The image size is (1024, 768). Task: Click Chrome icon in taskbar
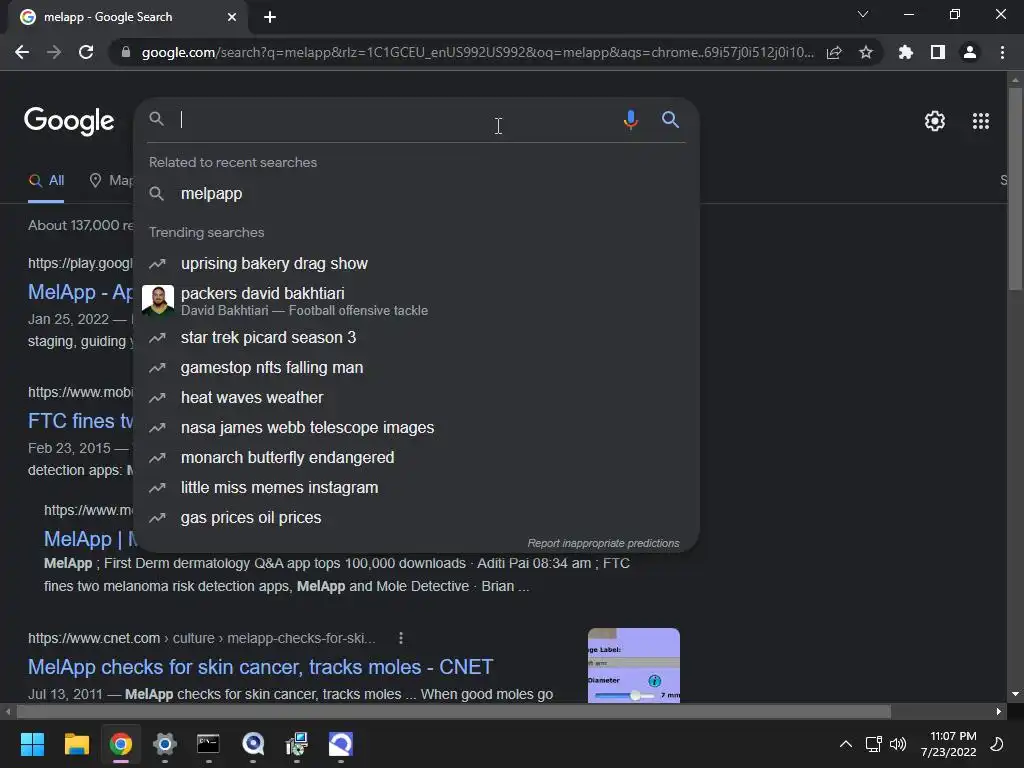click(121, 744)
